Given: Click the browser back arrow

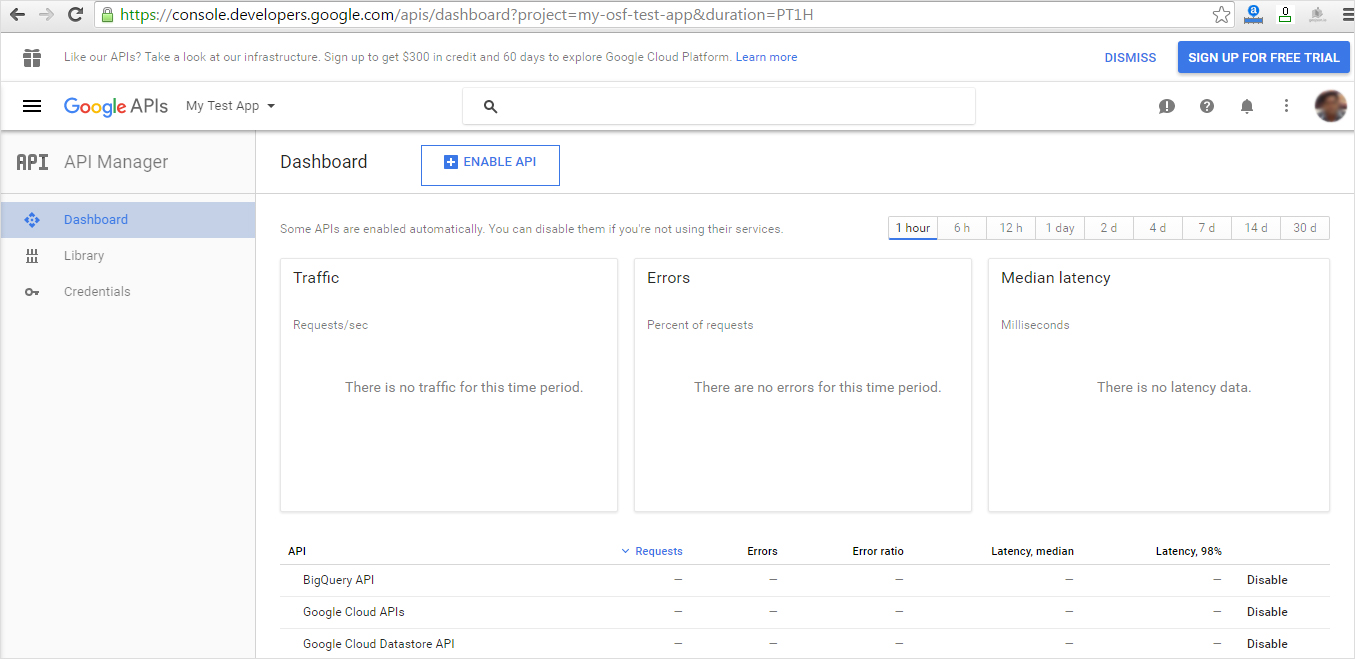Looking at the screenshot, I should point(17,15).
